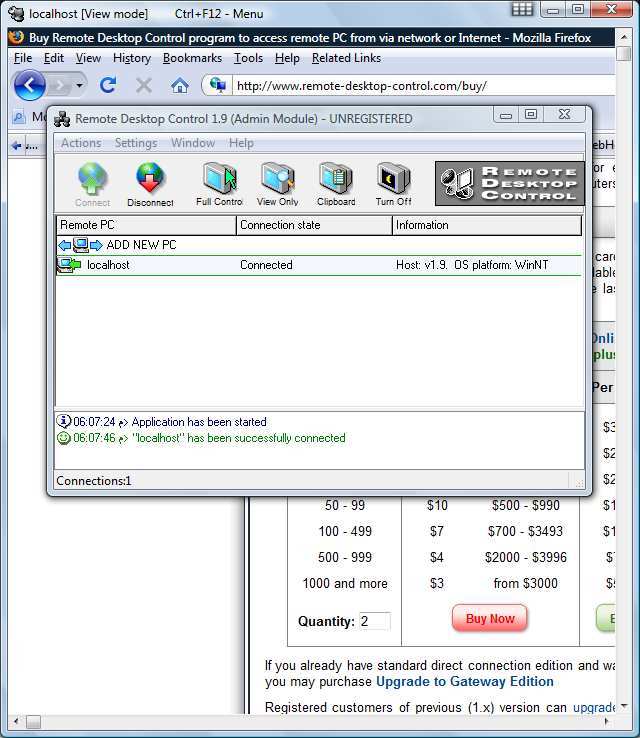Click the viewer window title icon
Screen dimensions: 640x738
[16, 14]
